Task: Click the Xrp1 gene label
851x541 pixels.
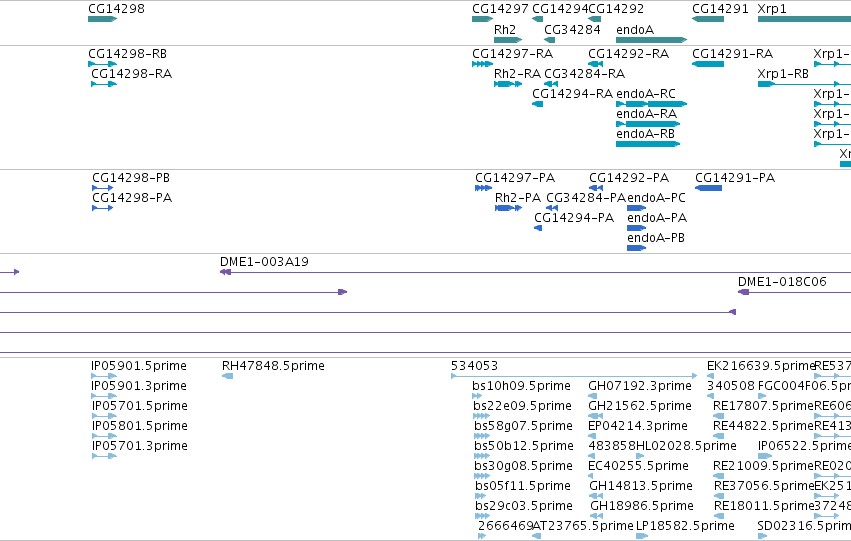Action: (772, 9)
